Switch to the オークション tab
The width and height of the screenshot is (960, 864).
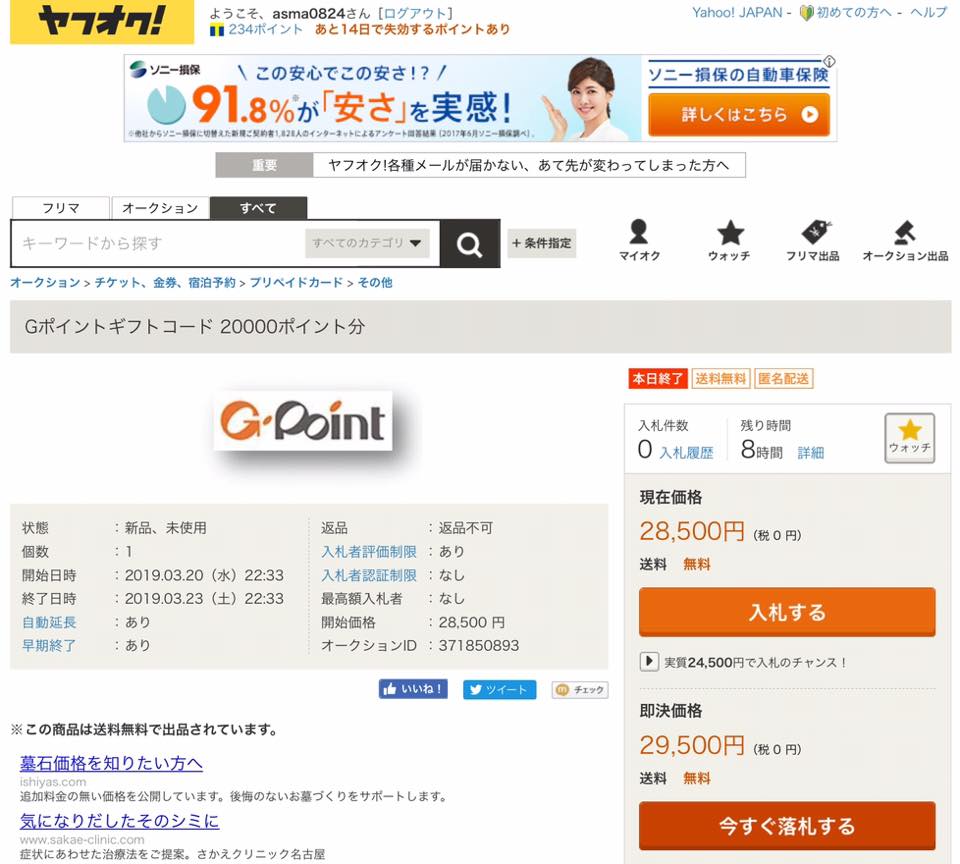tap(160, 208)
